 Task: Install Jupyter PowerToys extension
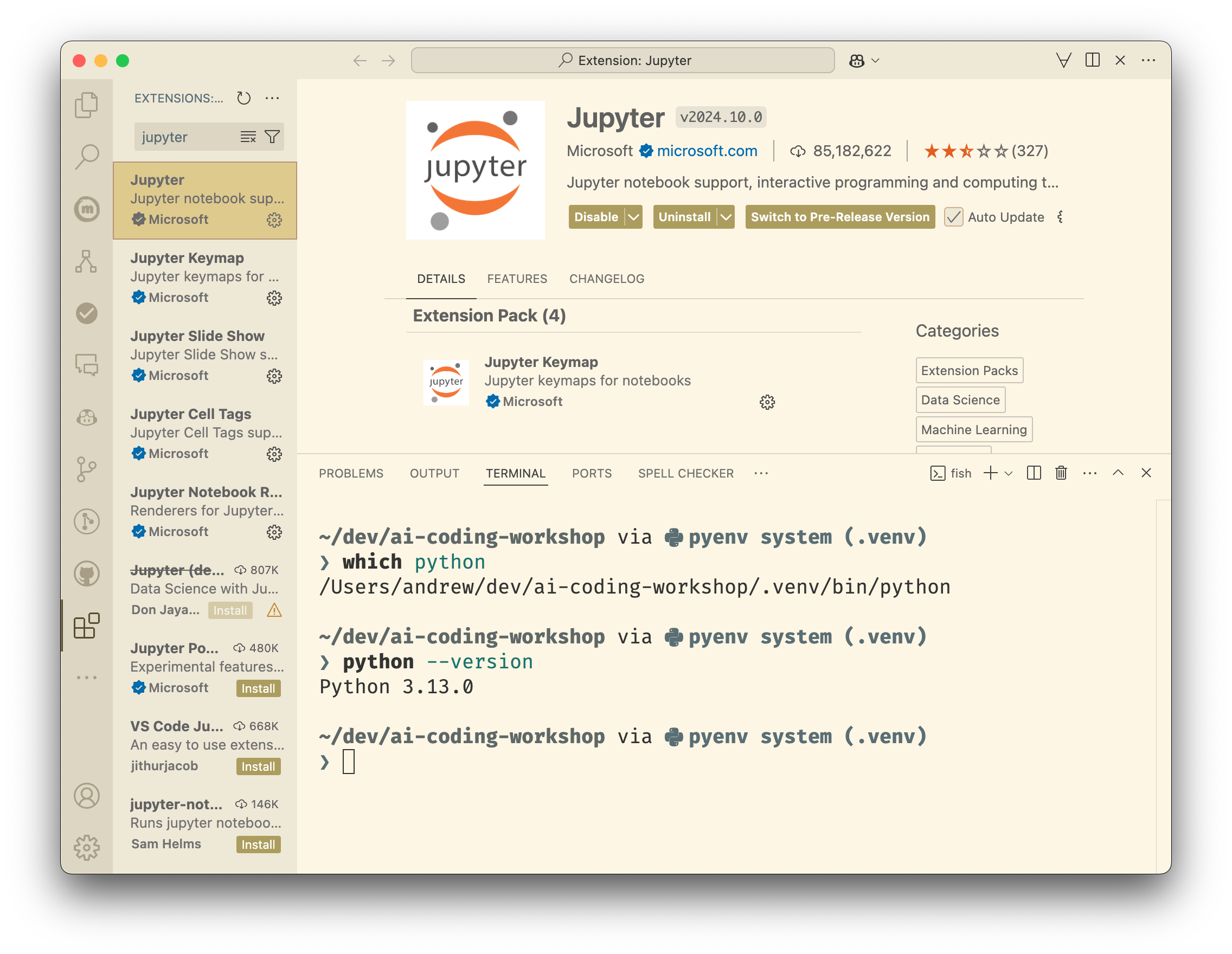click(258, 688)
